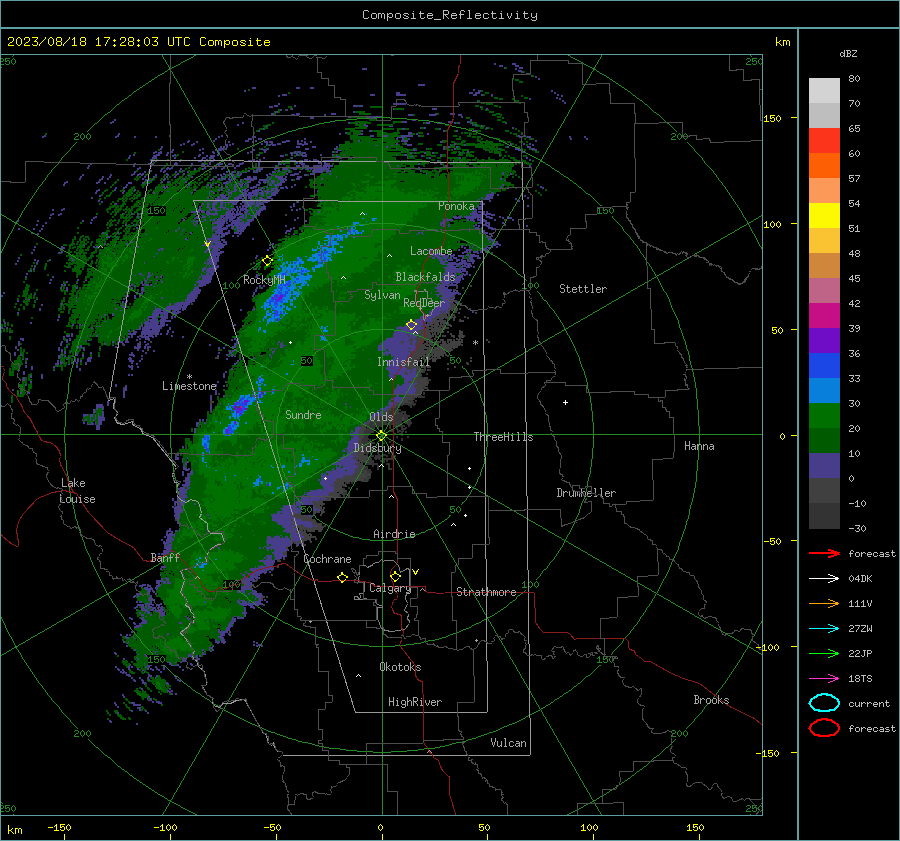This screenshot has width=900, height=841.
Task: Click the yellow diamond marker near Cochrane
Action: click(343, 578)
